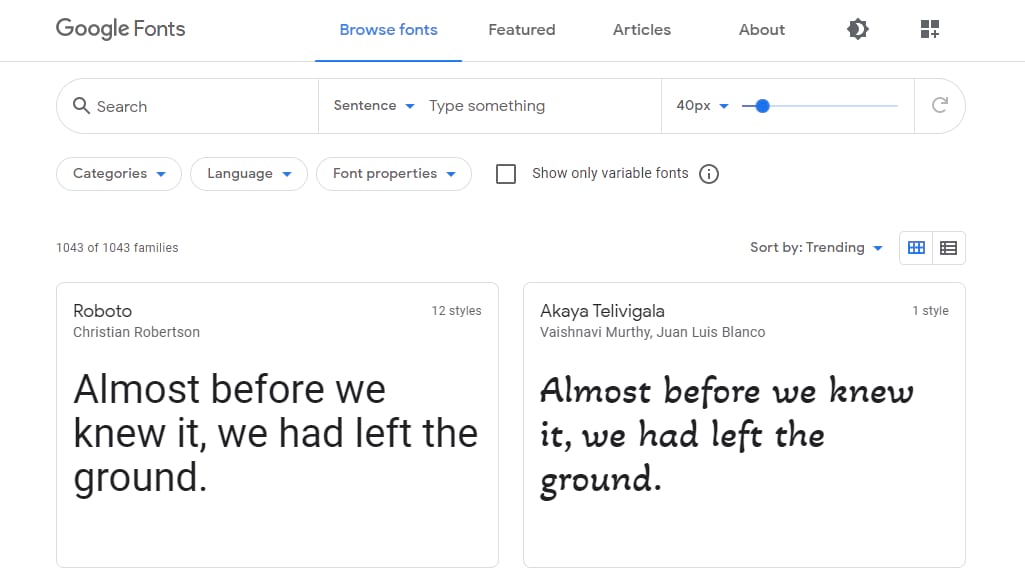This screenshot has height=581, width=1025.
Task: Switch to grid view layout
Action: pos(916,247)
